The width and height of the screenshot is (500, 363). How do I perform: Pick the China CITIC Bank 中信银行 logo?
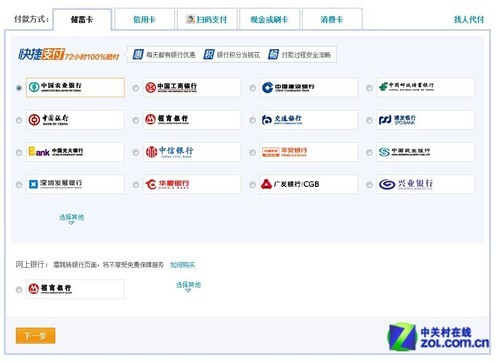coord(192,152)
